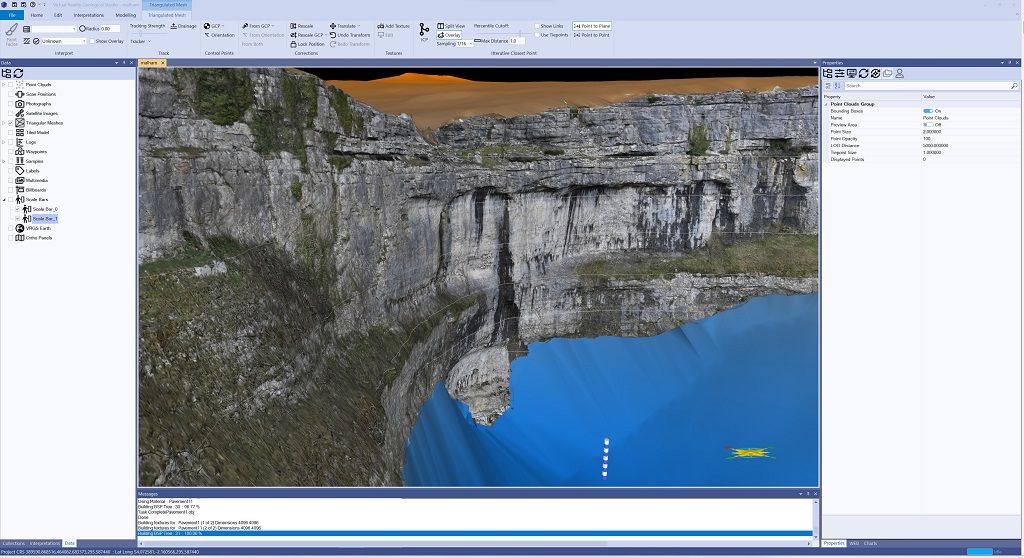Open the File menu
This screenshot has height=558, width=1024.
[x=12, y=15]
